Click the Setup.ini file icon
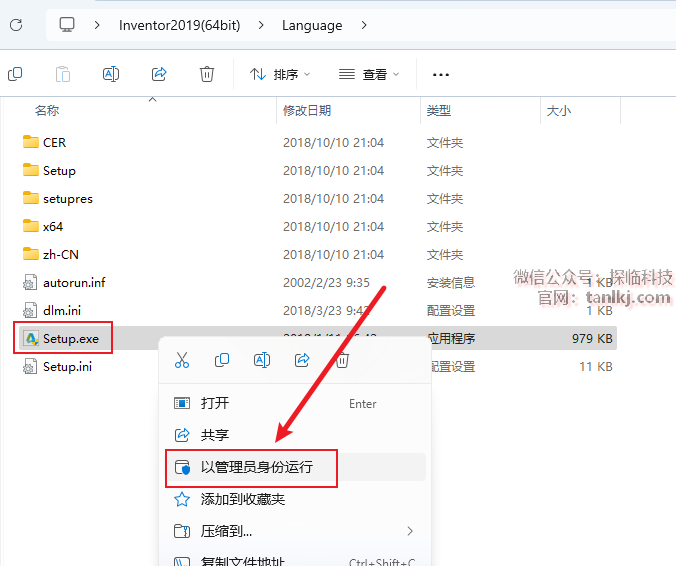The image size is (676, 566). [x=30, y=367]
